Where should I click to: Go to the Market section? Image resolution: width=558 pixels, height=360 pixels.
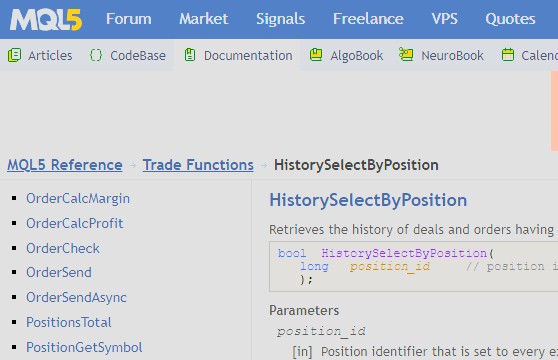pyautogui.click(x=204, y=19)
